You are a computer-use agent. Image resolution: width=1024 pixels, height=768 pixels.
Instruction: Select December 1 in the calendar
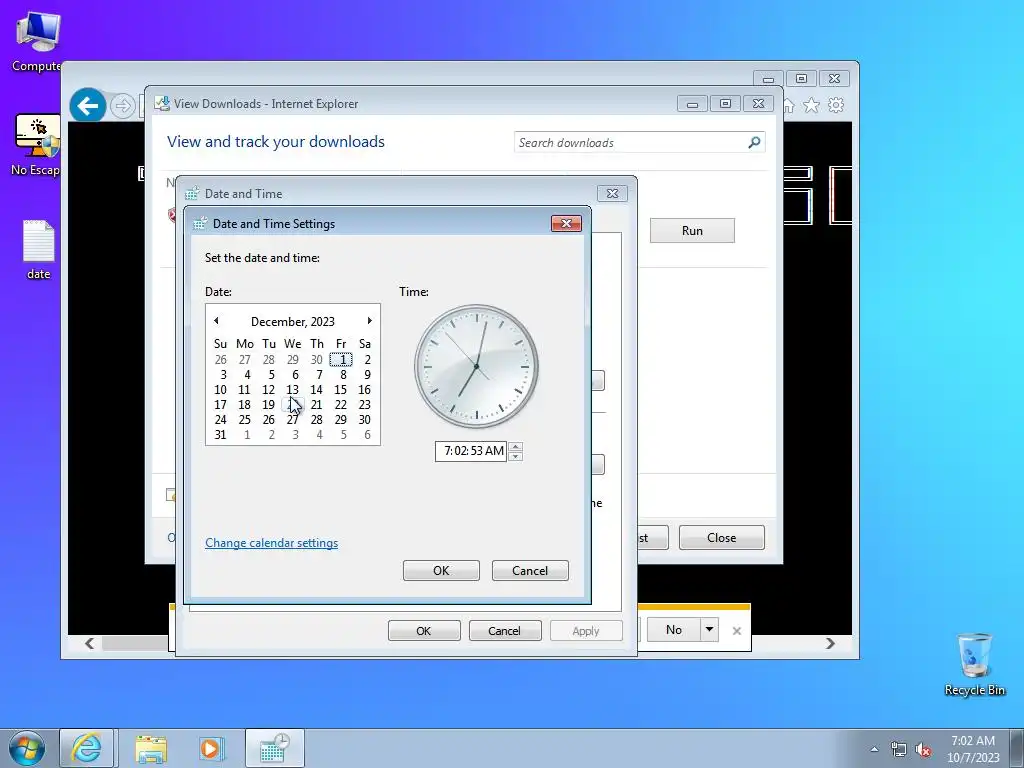(341, 360)
